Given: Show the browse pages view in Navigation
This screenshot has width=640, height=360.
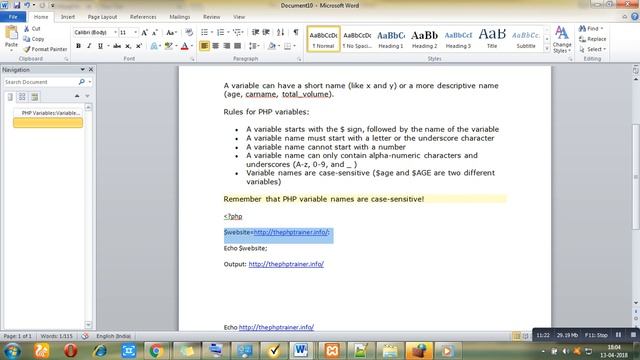Looking at the screenshot, I should 22,97.
